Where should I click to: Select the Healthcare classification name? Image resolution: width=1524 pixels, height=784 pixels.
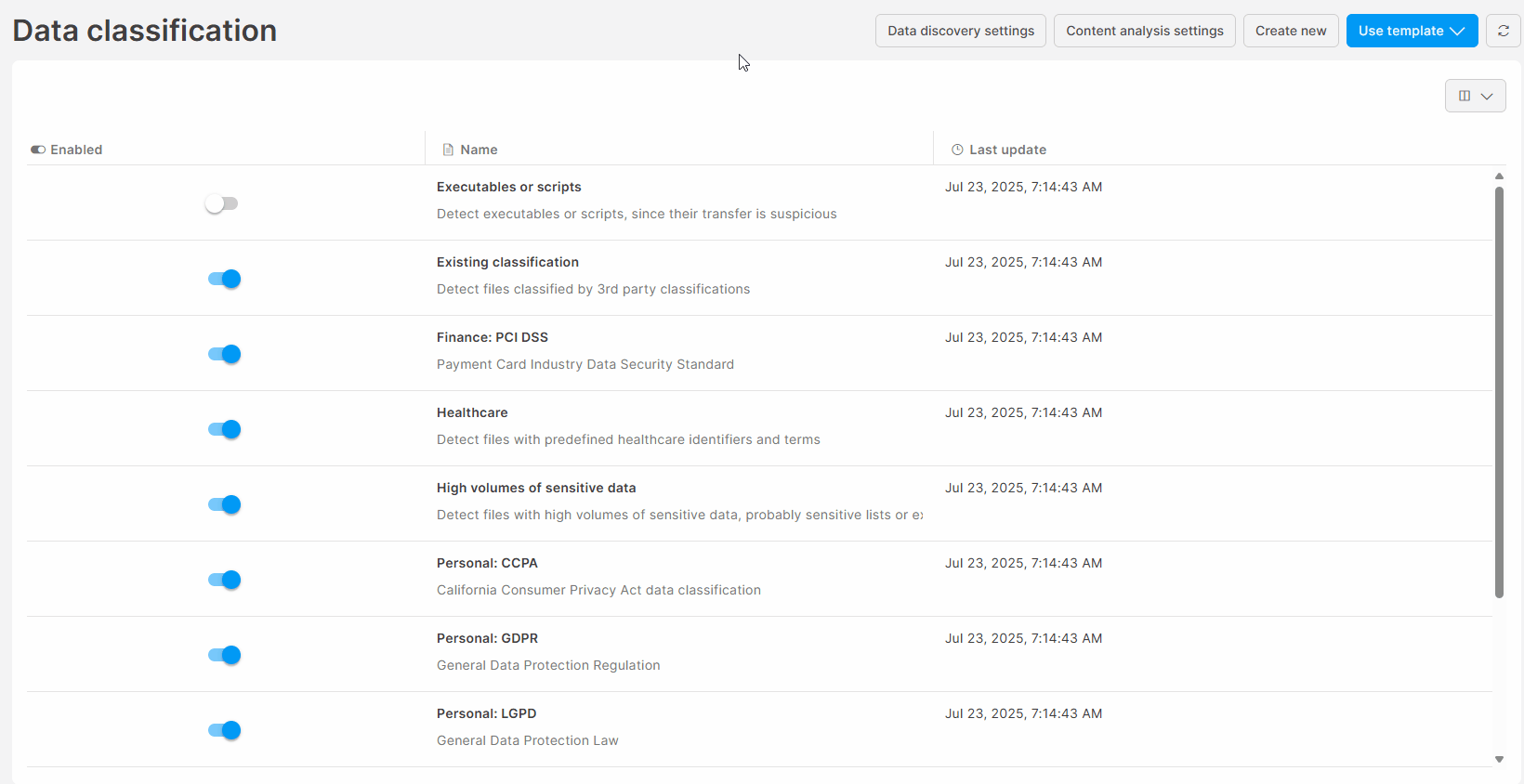(x=472, y=412)
